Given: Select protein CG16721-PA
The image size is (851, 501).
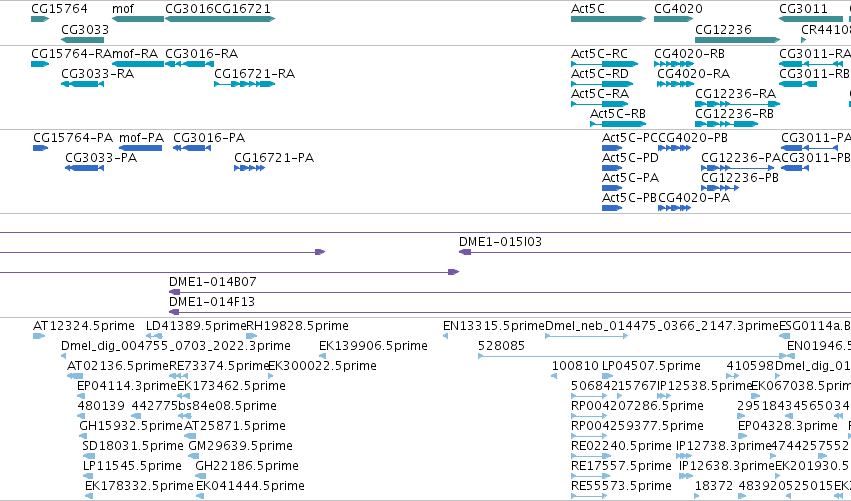Looking at the screenshot, I should [274, 158].
